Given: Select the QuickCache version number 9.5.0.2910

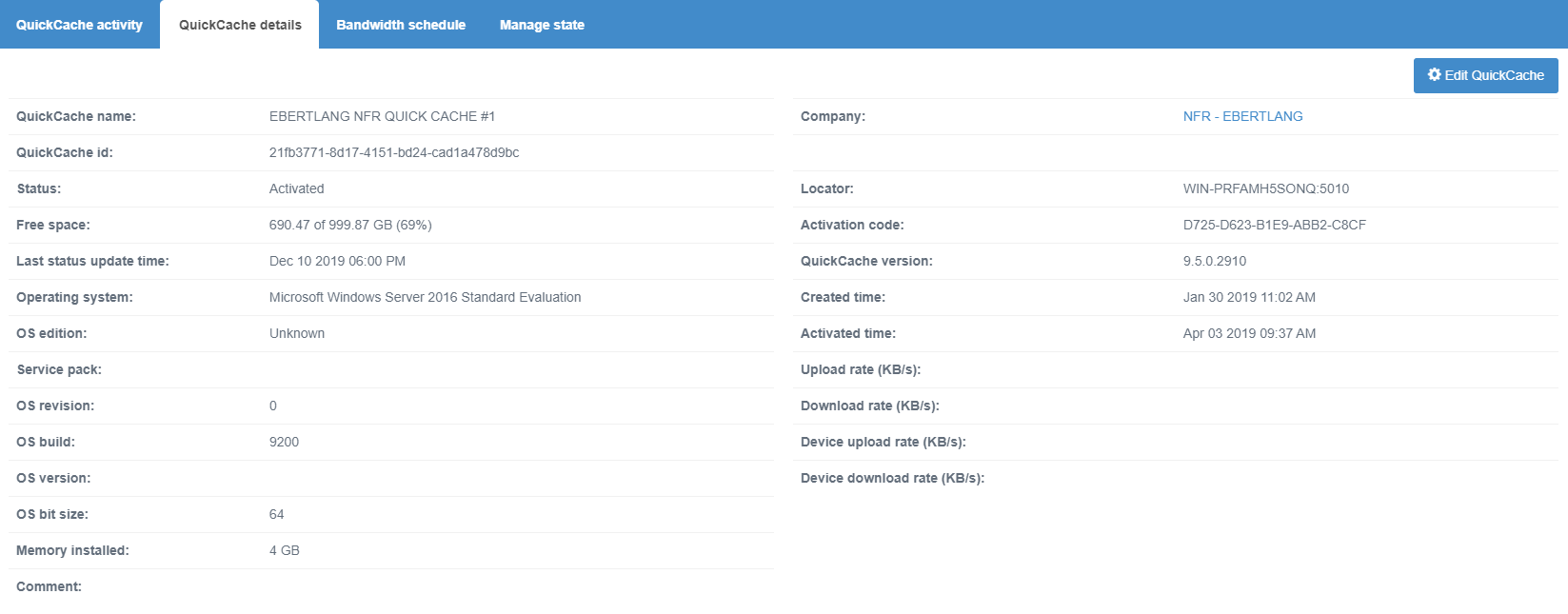Looking at the screenshot, I should [1214, 261].
